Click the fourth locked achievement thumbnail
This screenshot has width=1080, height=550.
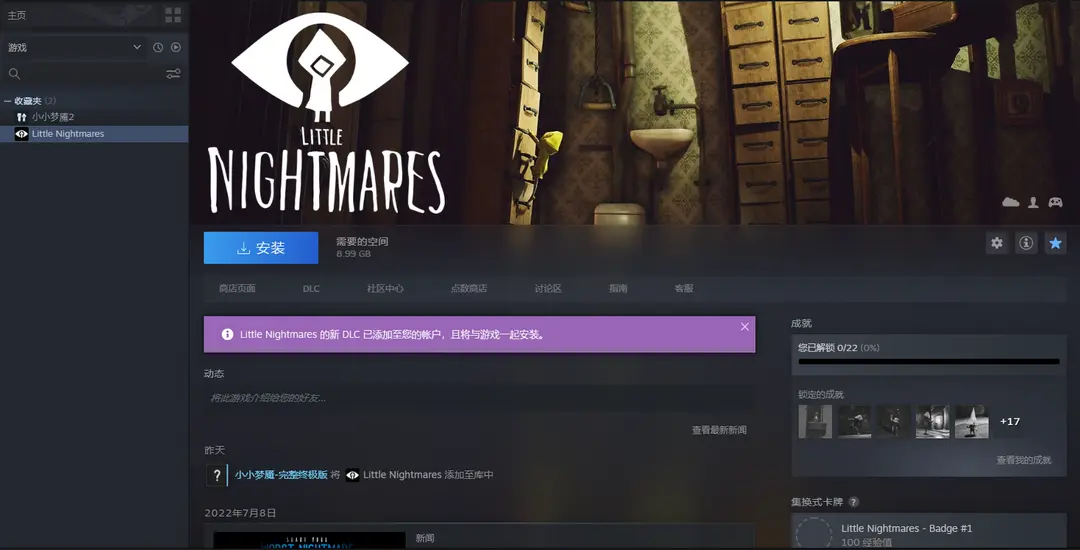point(933,421)
